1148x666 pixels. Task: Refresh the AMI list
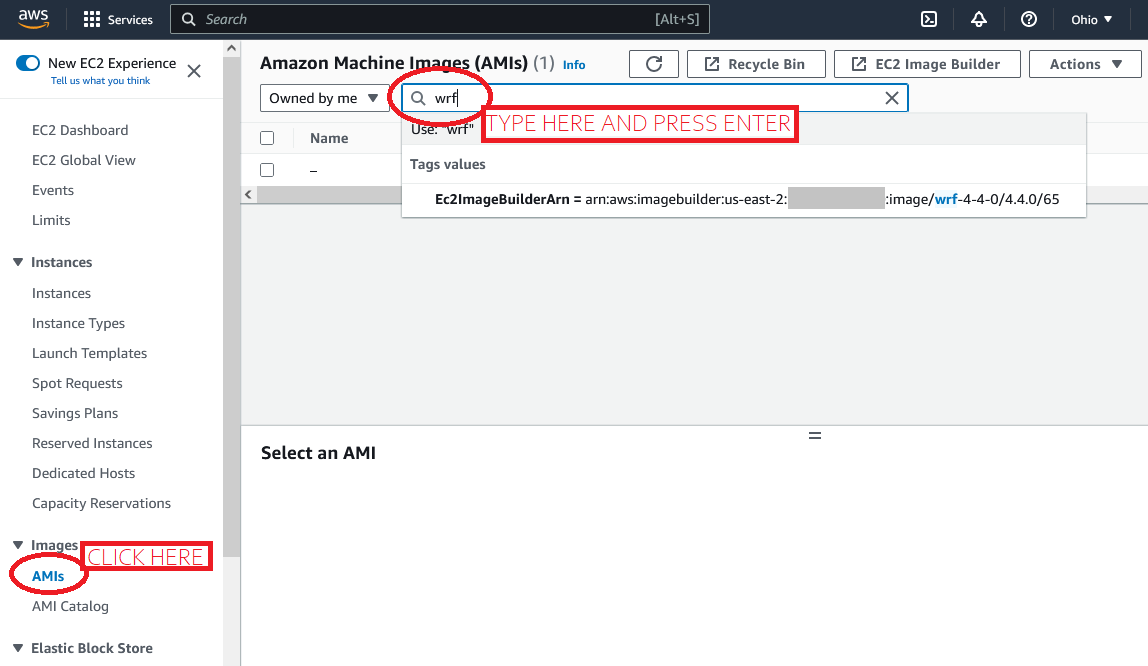[654, 64]
